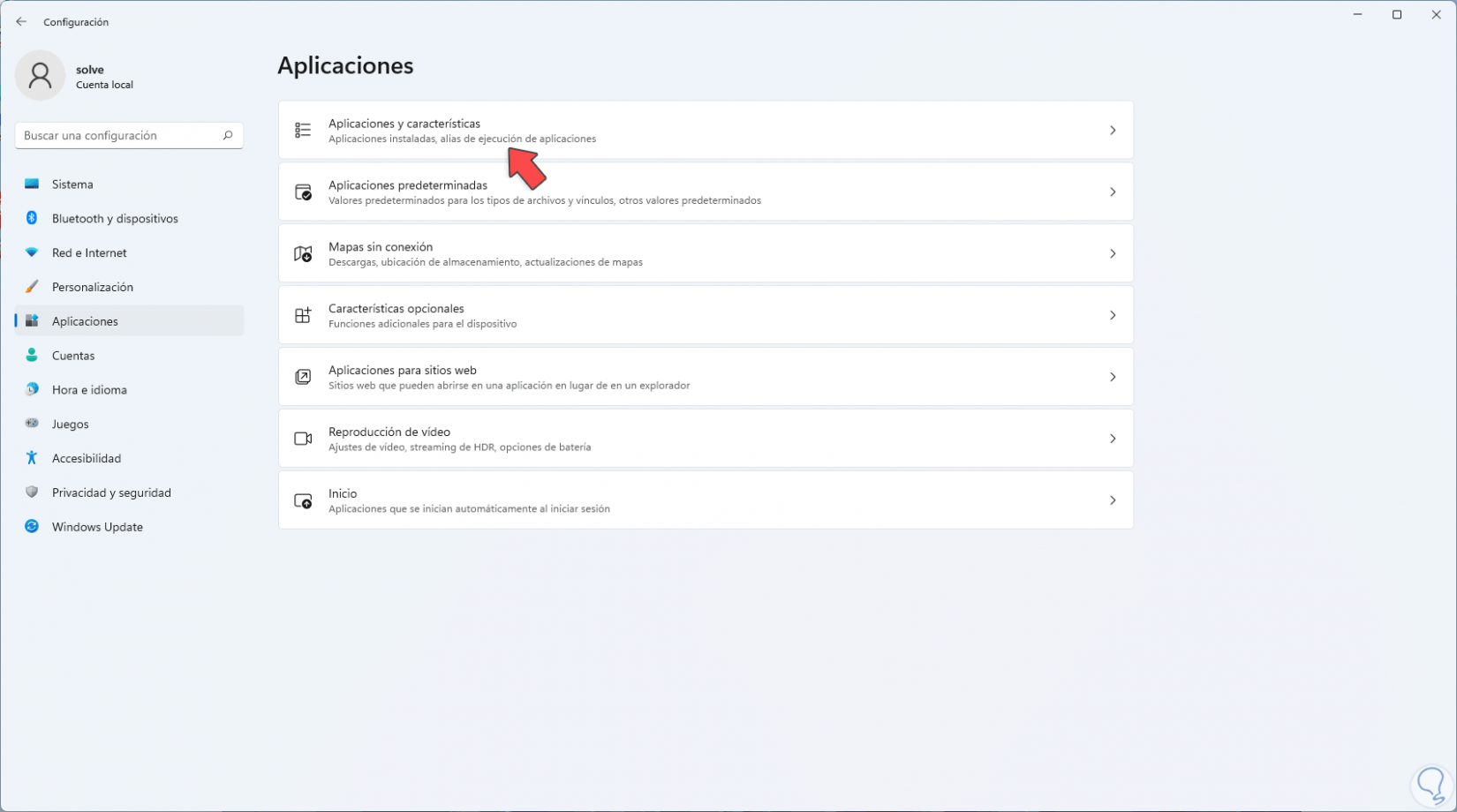Expand Aplicaciones predeterminadas chevron
The image size is (1457, 812).
[x=1113, y=192]
